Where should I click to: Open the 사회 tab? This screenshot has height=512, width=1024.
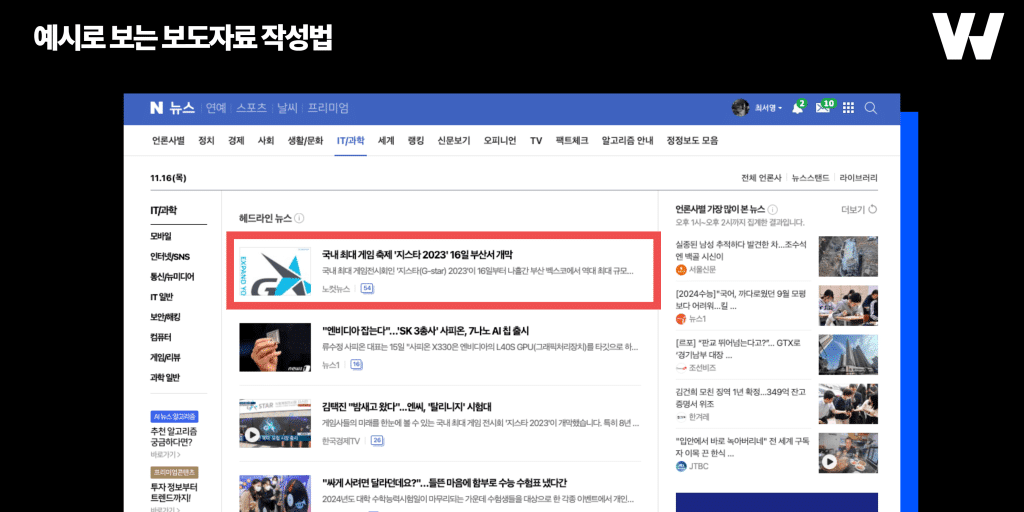pyautogui.click(x=266, y=140)
